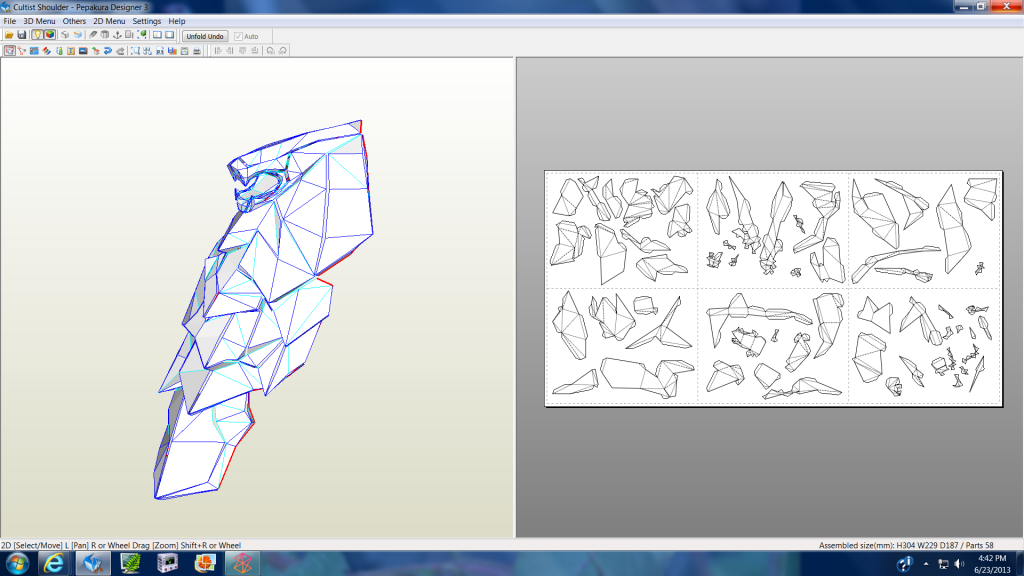Click the gray panel split icon
The width and height of the screenshot is (1024, 576).
[129, 35]
